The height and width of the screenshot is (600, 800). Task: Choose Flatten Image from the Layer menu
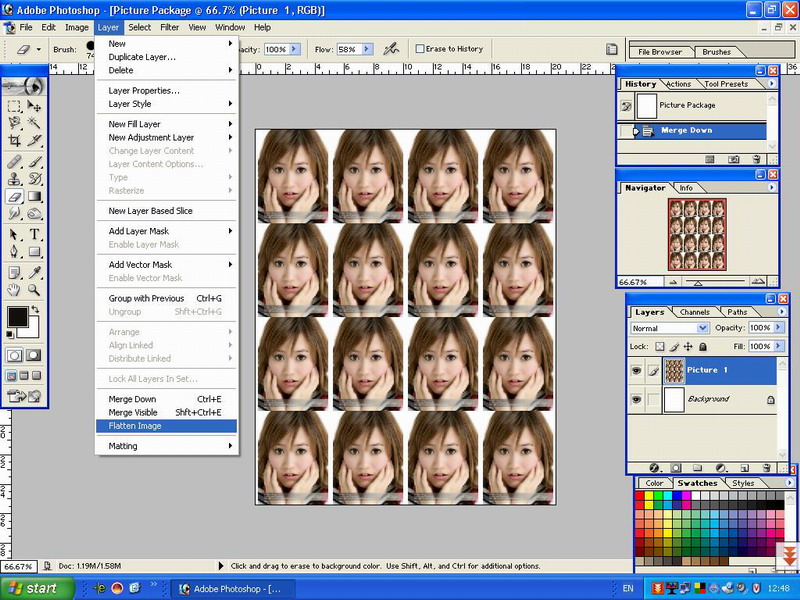[135, 426]
